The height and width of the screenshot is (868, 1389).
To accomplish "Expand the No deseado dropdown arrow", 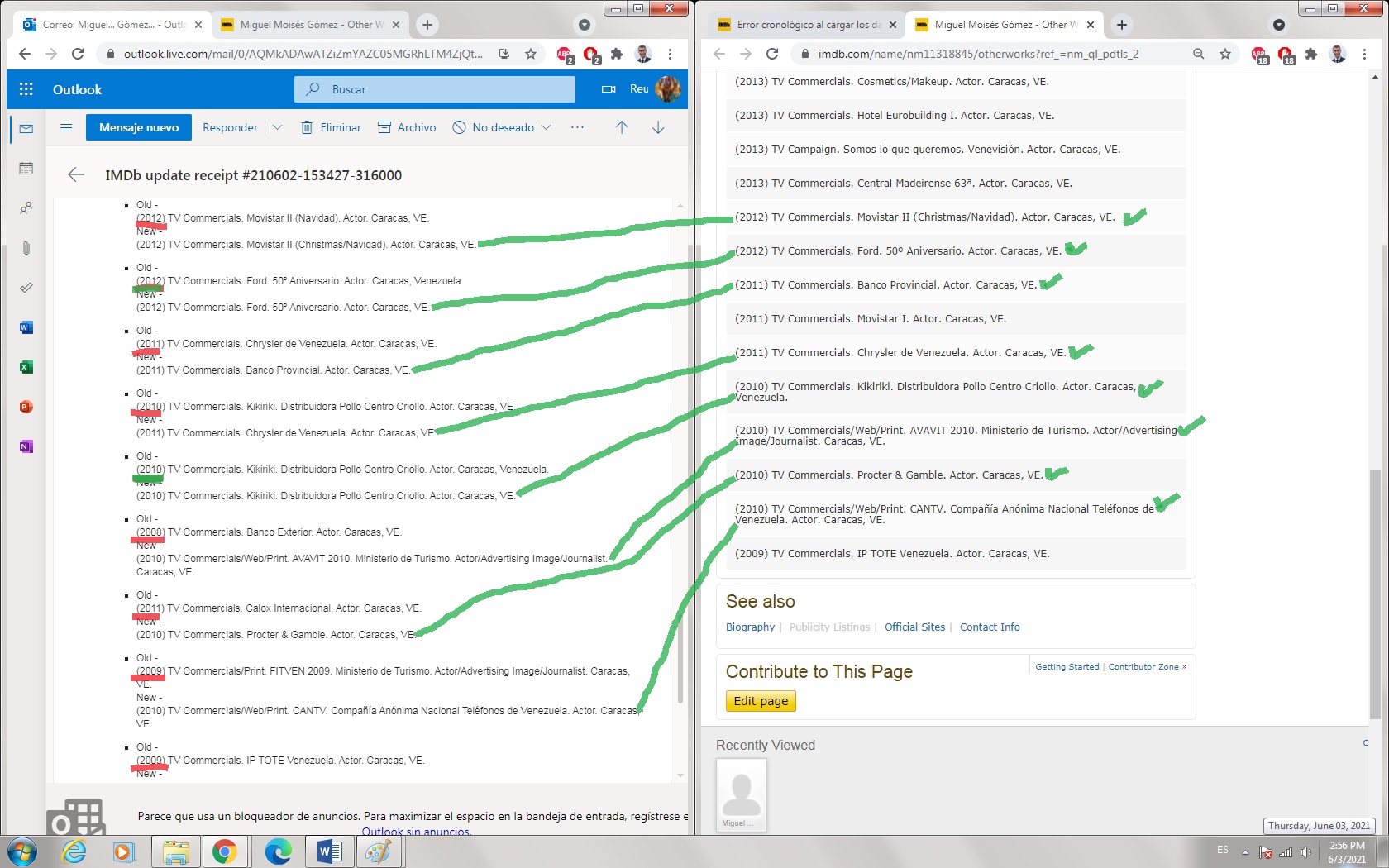I will coord(546,127).
